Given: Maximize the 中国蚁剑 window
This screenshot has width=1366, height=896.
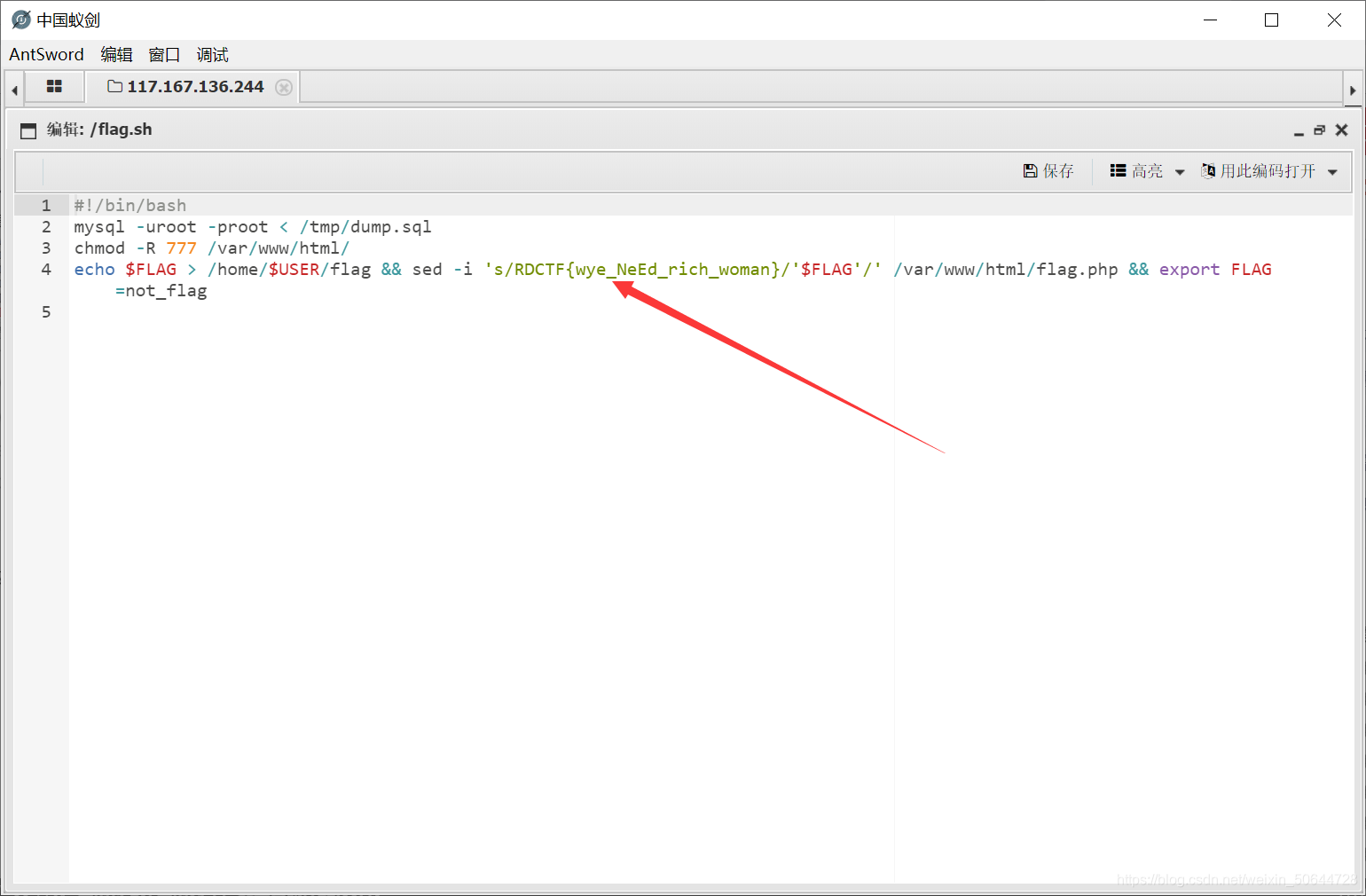Looking at the screenshot, I should tap(1271, 20).
